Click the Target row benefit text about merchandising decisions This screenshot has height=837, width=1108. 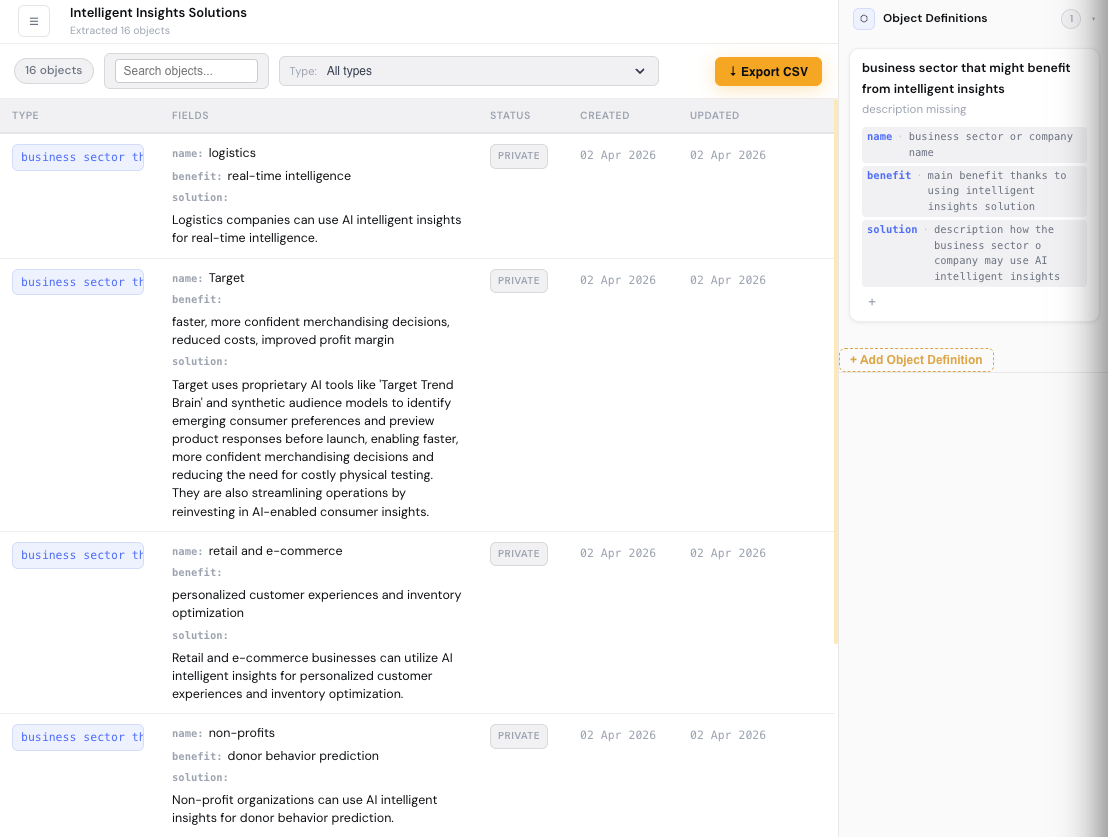click(311, 331)
